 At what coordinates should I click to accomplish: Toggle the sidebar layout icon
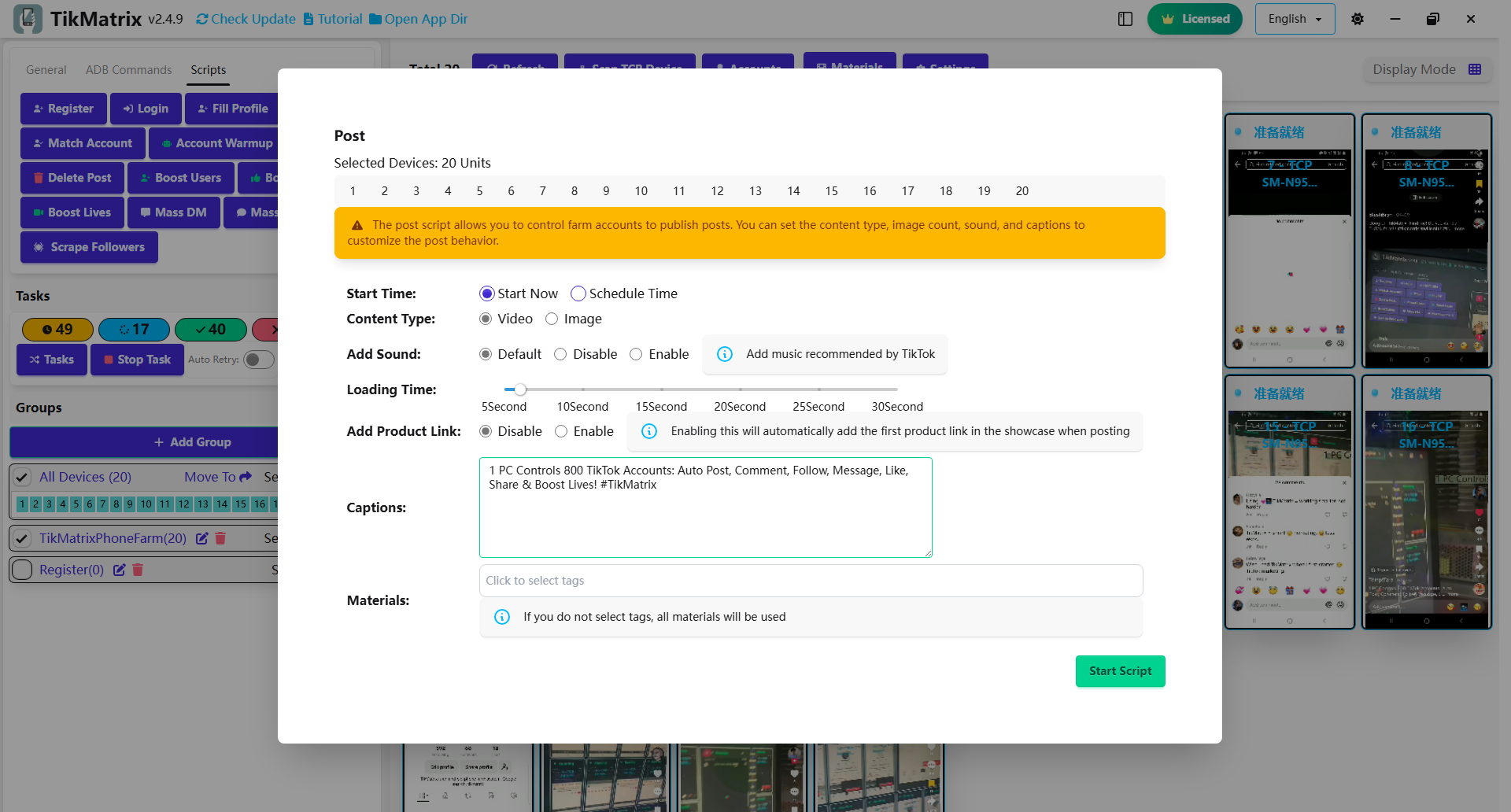pos(1125,19)
